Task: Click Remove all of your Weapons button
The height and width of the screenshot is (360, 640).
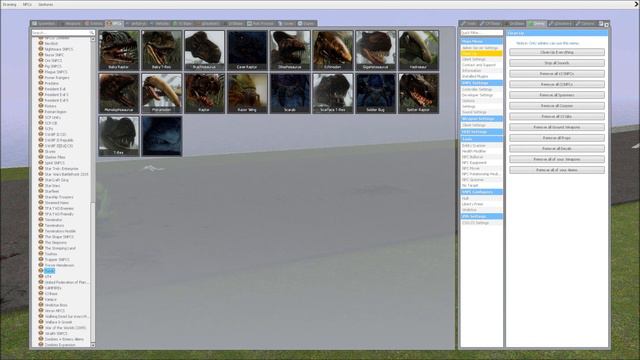Action: [557, 159]
